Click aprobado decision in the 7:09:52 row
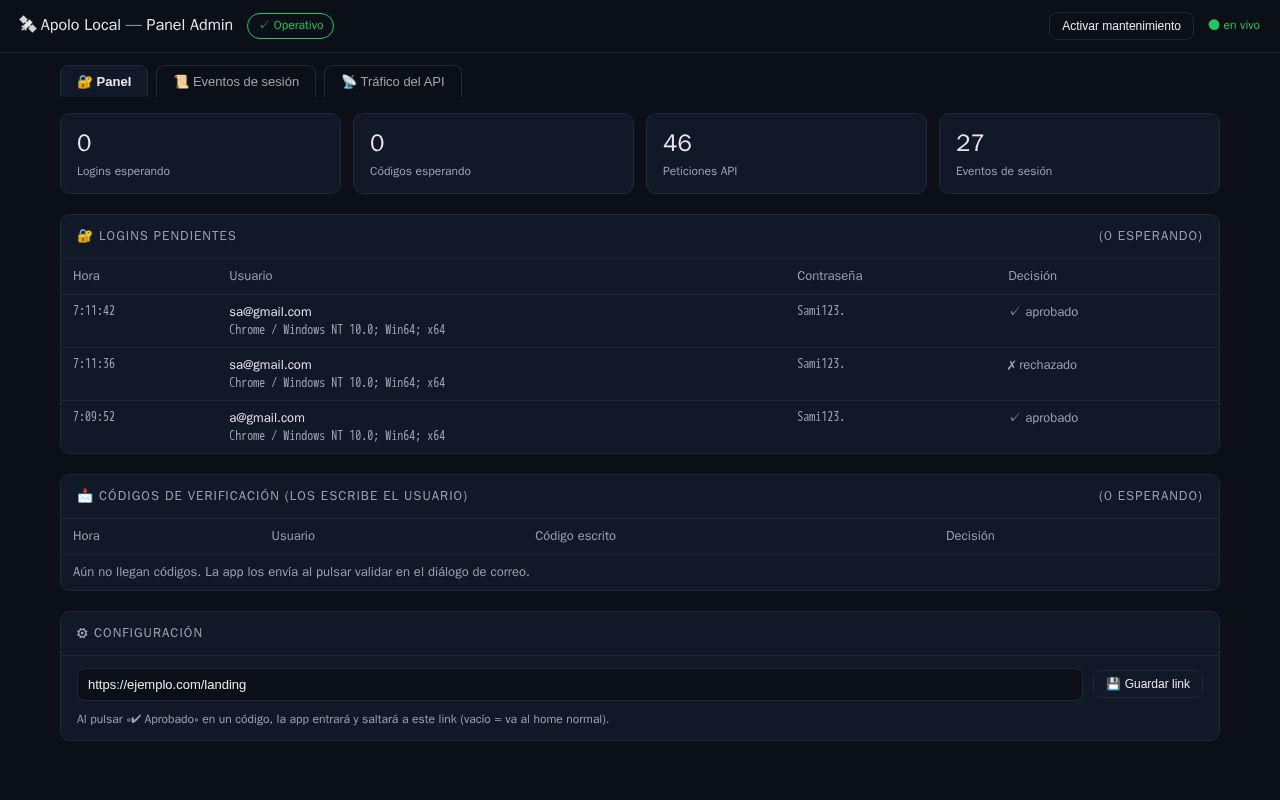This screenshot has height=800, width=1280. [x=1043, y=418]
